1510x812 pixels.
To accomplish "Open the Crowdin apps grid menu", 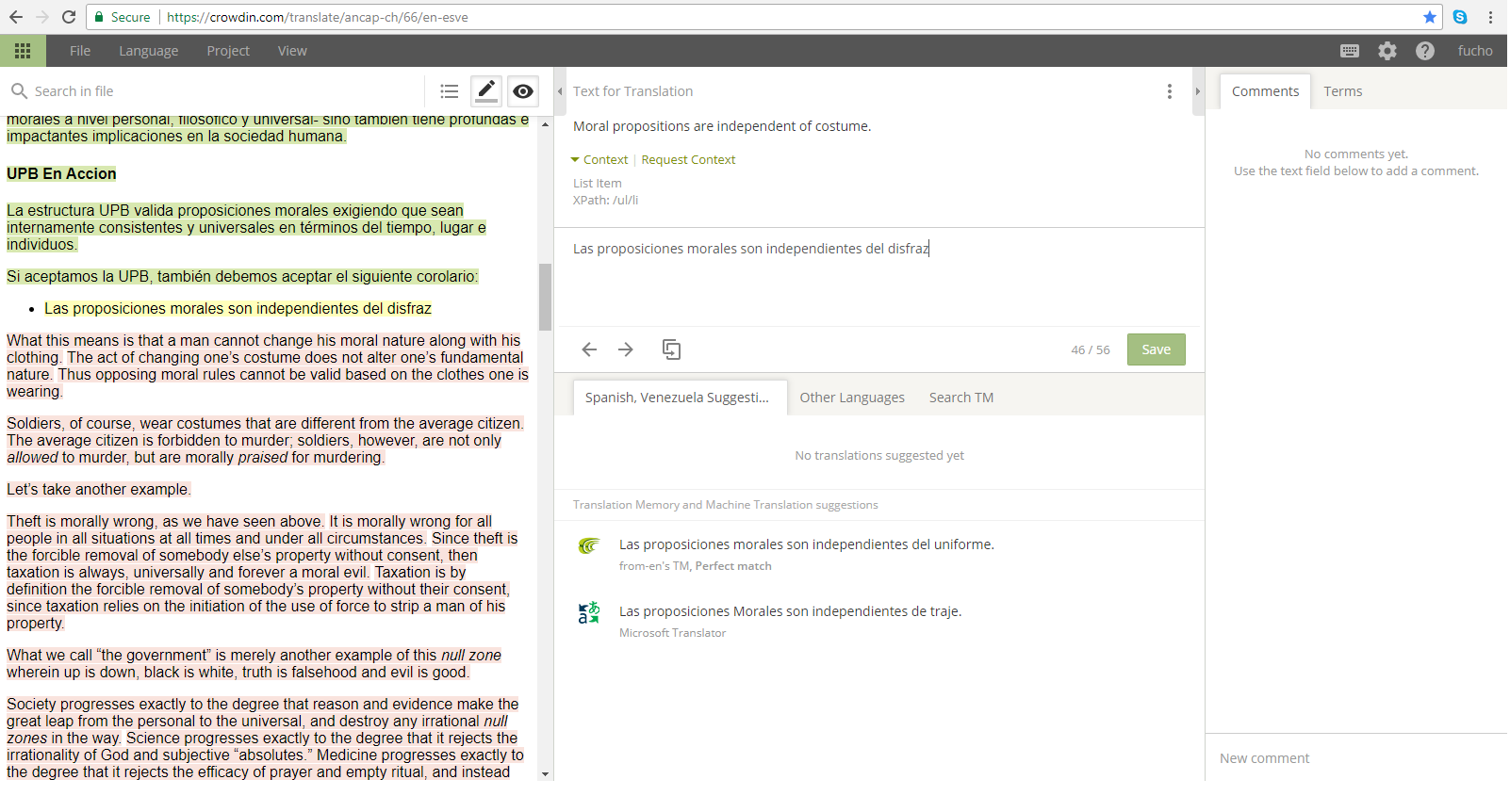I will [23, 51].
